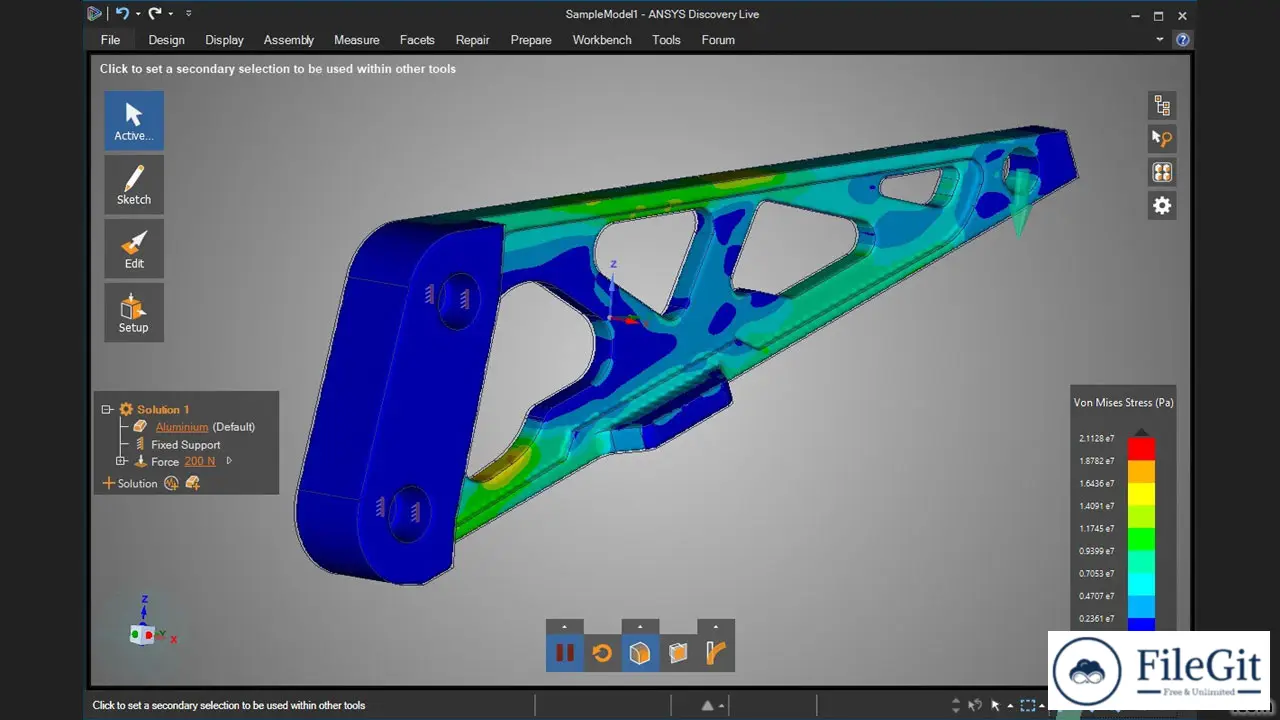This screenshot has height=720, width=1280.
Task: Undo the last action
Action: click(x=122, y=13)
